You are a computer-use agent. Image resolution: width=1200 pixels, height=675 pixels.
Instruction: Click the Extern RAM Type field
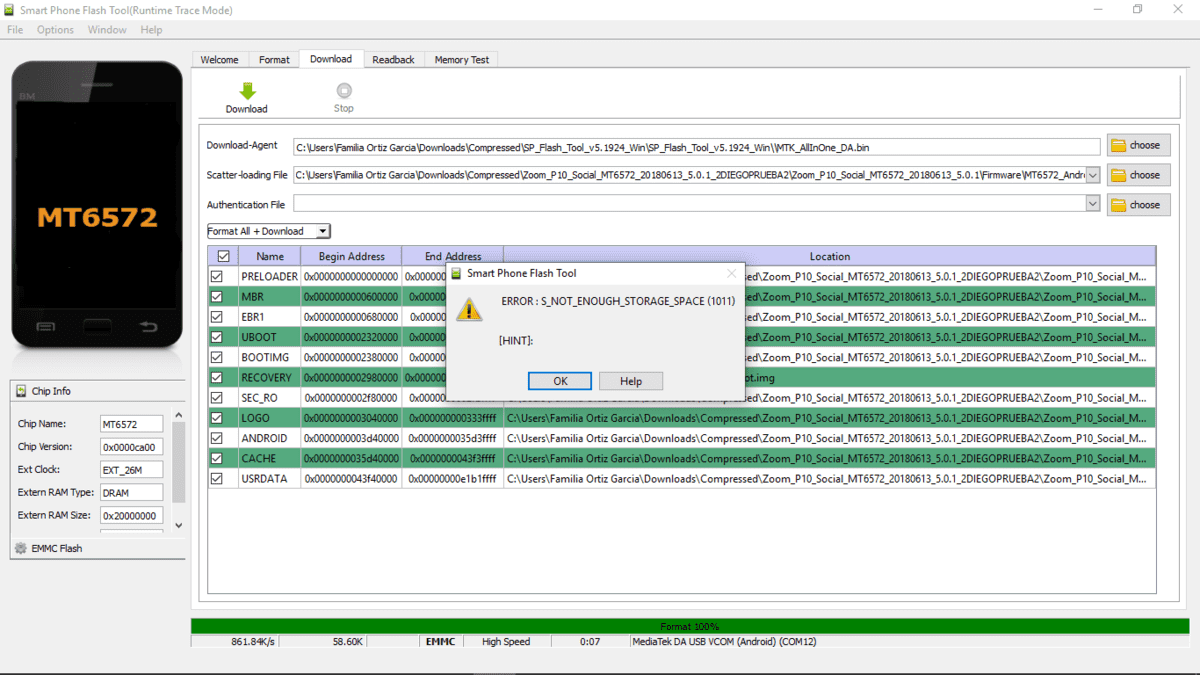tap(131, 493)
